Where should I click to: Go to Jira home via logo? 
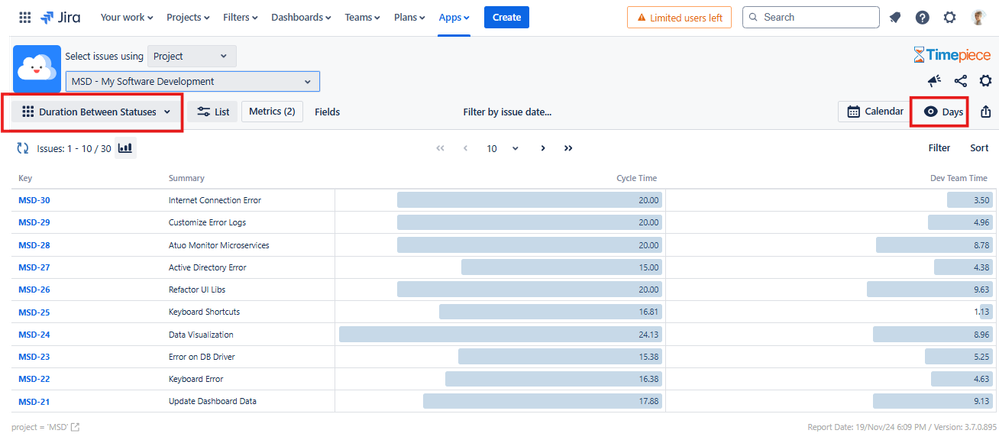pos(61,18)
